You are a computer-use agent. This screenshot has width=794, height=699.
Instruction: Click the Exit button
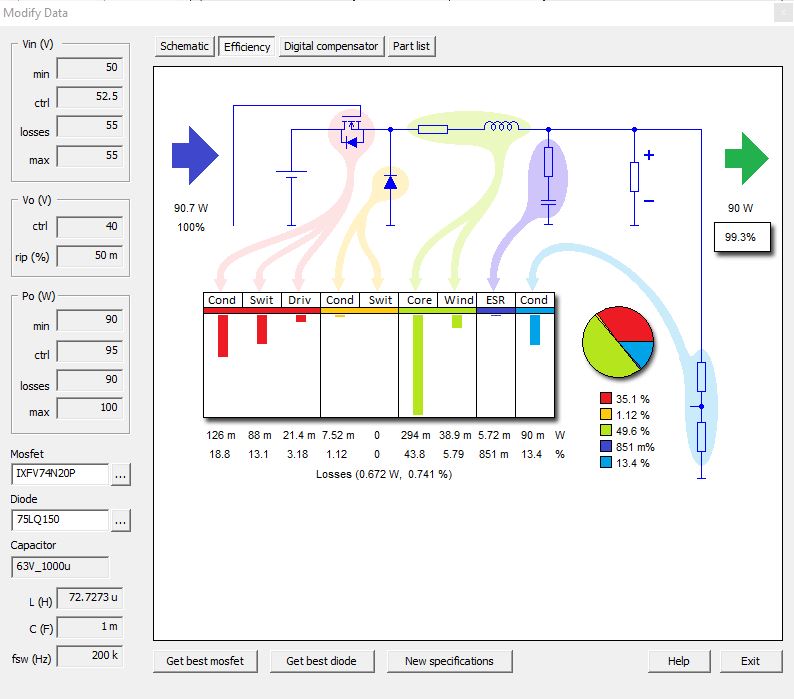pyautogui.click(x=750, y=661)
